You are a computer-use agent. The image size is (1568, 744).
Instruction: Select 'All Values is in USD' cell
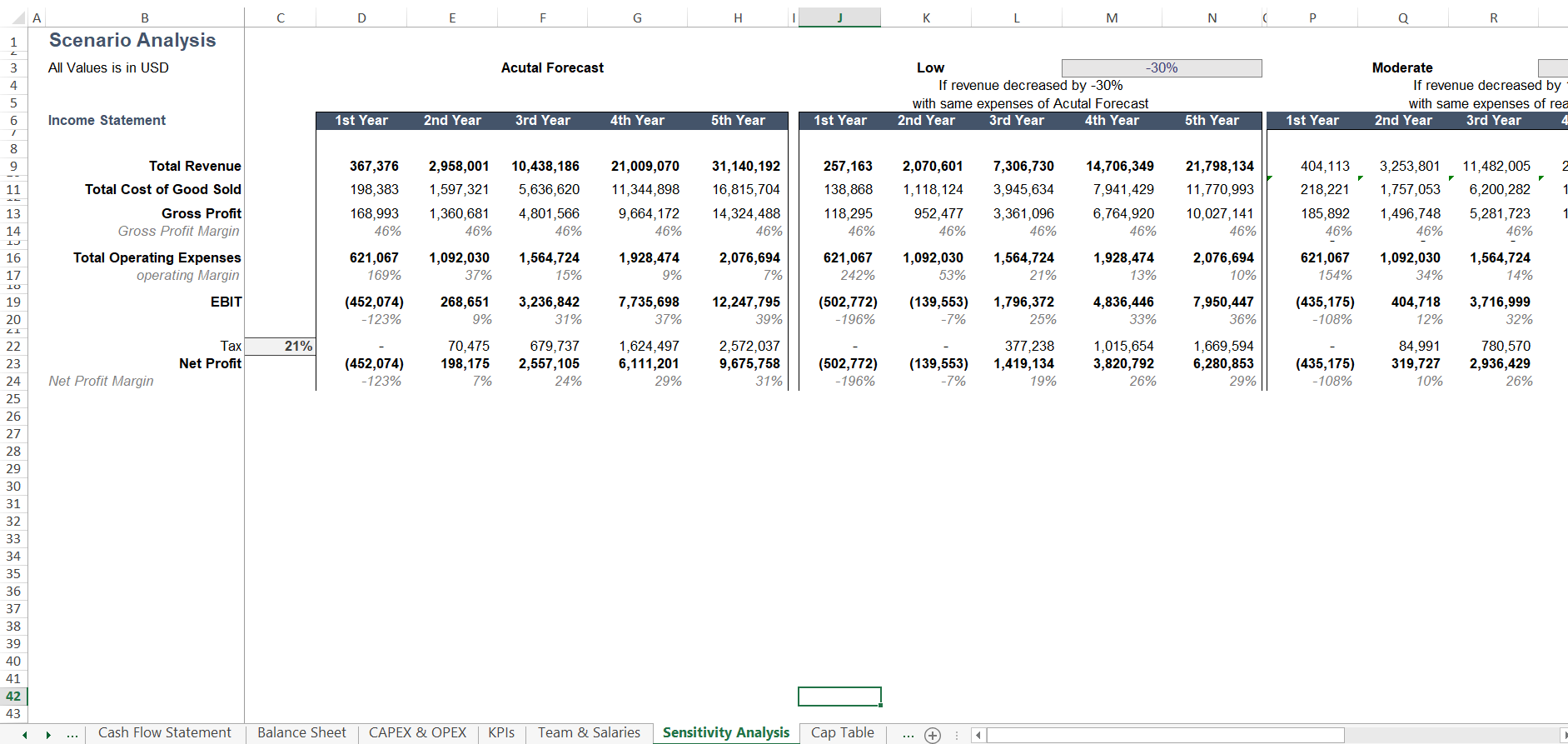click(108, 67)
